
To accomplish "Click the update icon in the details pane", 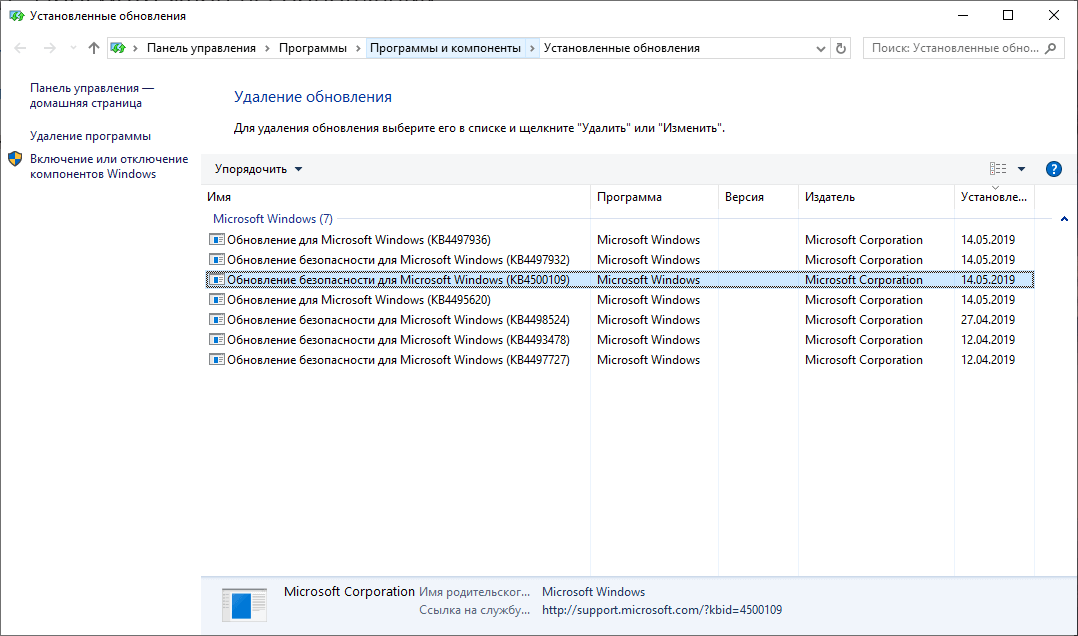I will 244,604.
